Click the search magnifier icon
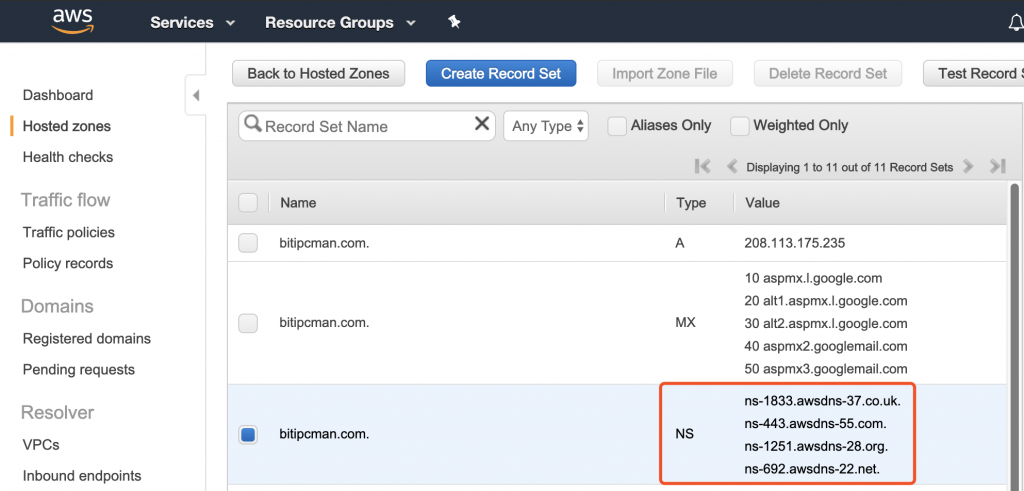 (253, 124)
